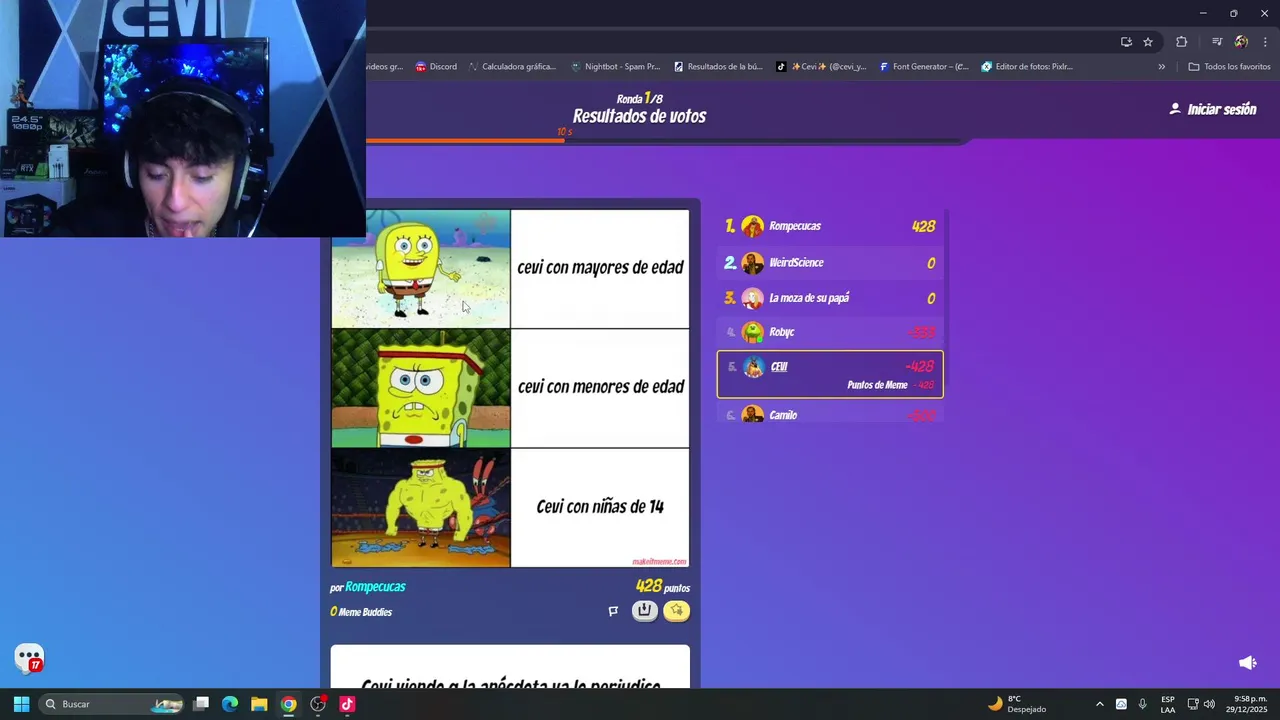The width and height of the screenshot is (1280, 720).
Task: Open the Discord bookmark
Action: [436, 67]
